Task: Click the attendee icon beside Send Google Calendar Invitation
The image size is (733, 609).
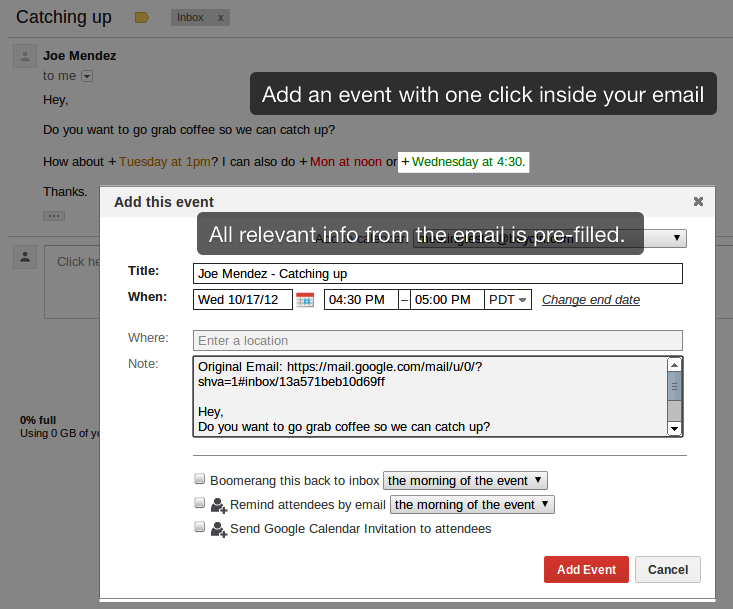Action: pos(218,529)
